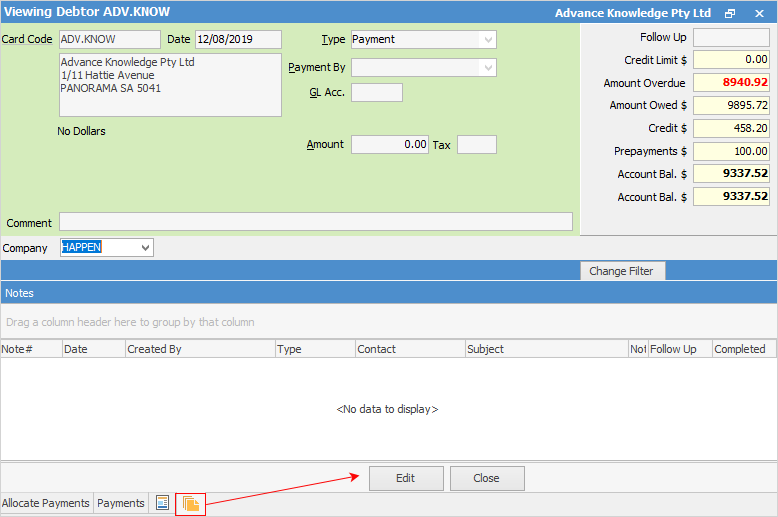Screen dimensions: 778x517
Task: Restore down the debtor window
Action: (730, 13)
